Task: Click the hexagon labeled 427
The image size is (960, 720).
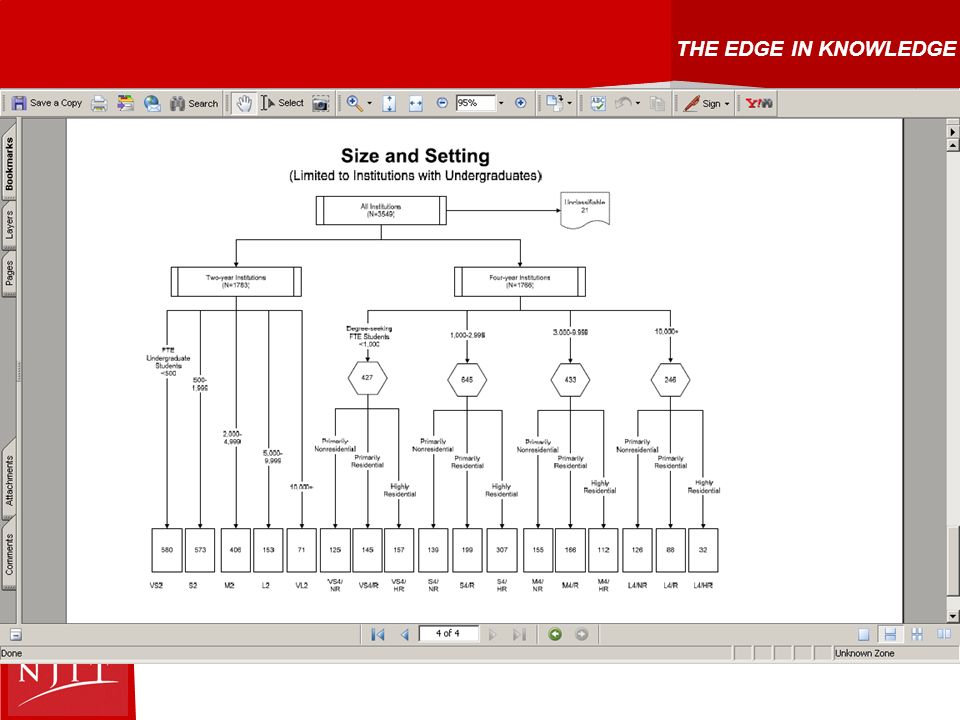Action: click(367, 378)
